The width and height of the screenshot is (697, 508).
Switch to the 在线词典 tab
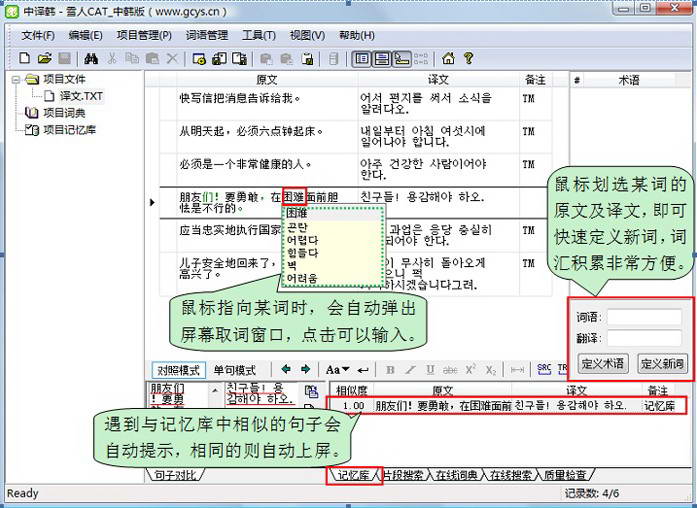pos(455,474)
